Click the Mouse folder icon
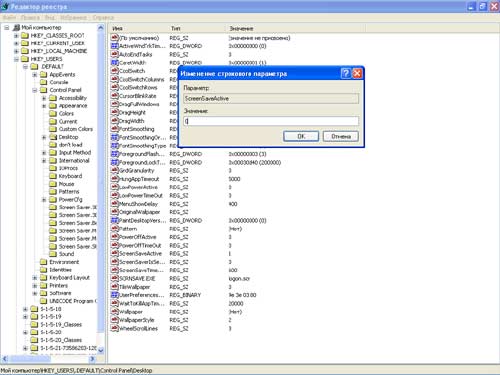This screenshot has width=500, height=375. (53, 184)
